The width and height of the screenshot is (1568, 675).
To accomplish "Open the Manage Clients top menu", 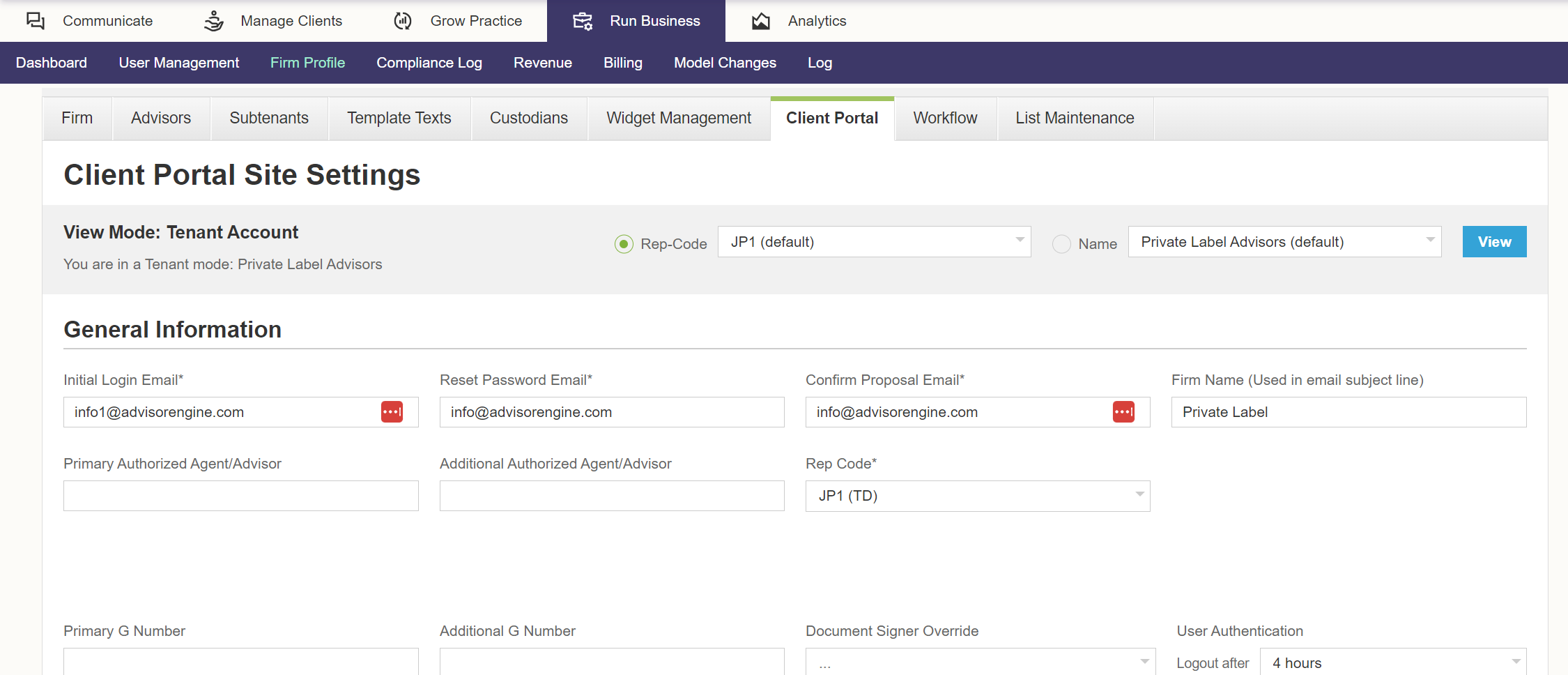I will 273,21.
